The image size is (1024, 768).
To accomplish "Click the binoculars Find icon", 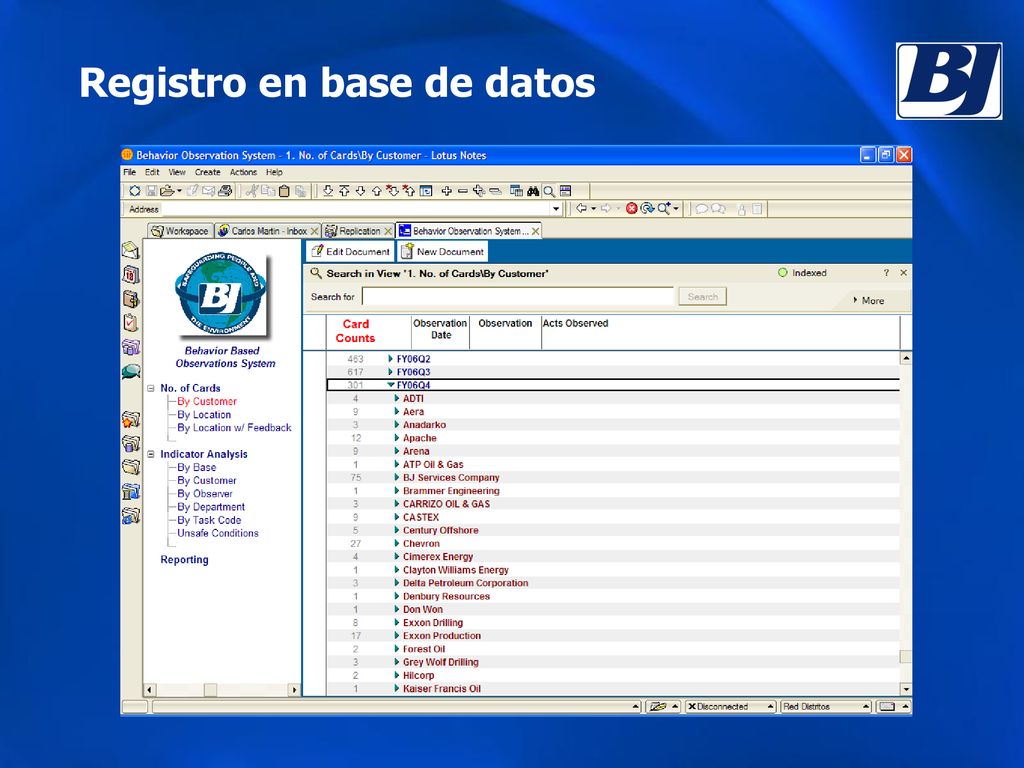I will click(533, 191).
